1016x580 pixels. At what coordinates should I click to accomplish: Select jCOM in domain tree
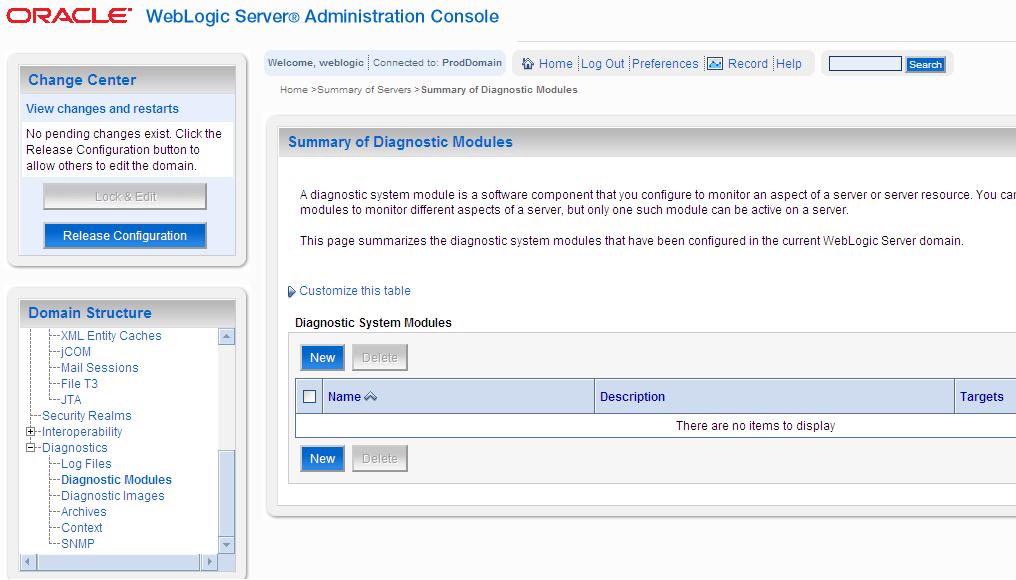(x=76, y=352)
